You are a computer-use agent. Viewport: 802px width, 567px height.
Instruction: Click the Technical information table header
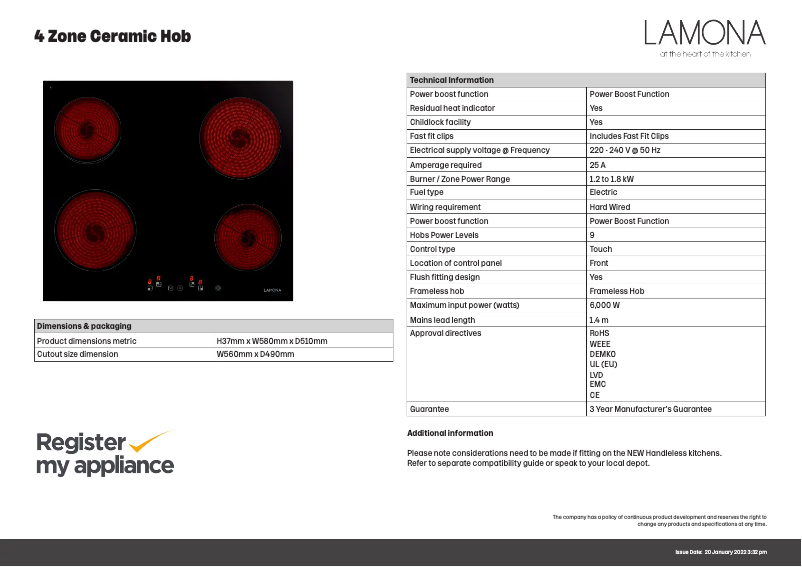[452, 80]
